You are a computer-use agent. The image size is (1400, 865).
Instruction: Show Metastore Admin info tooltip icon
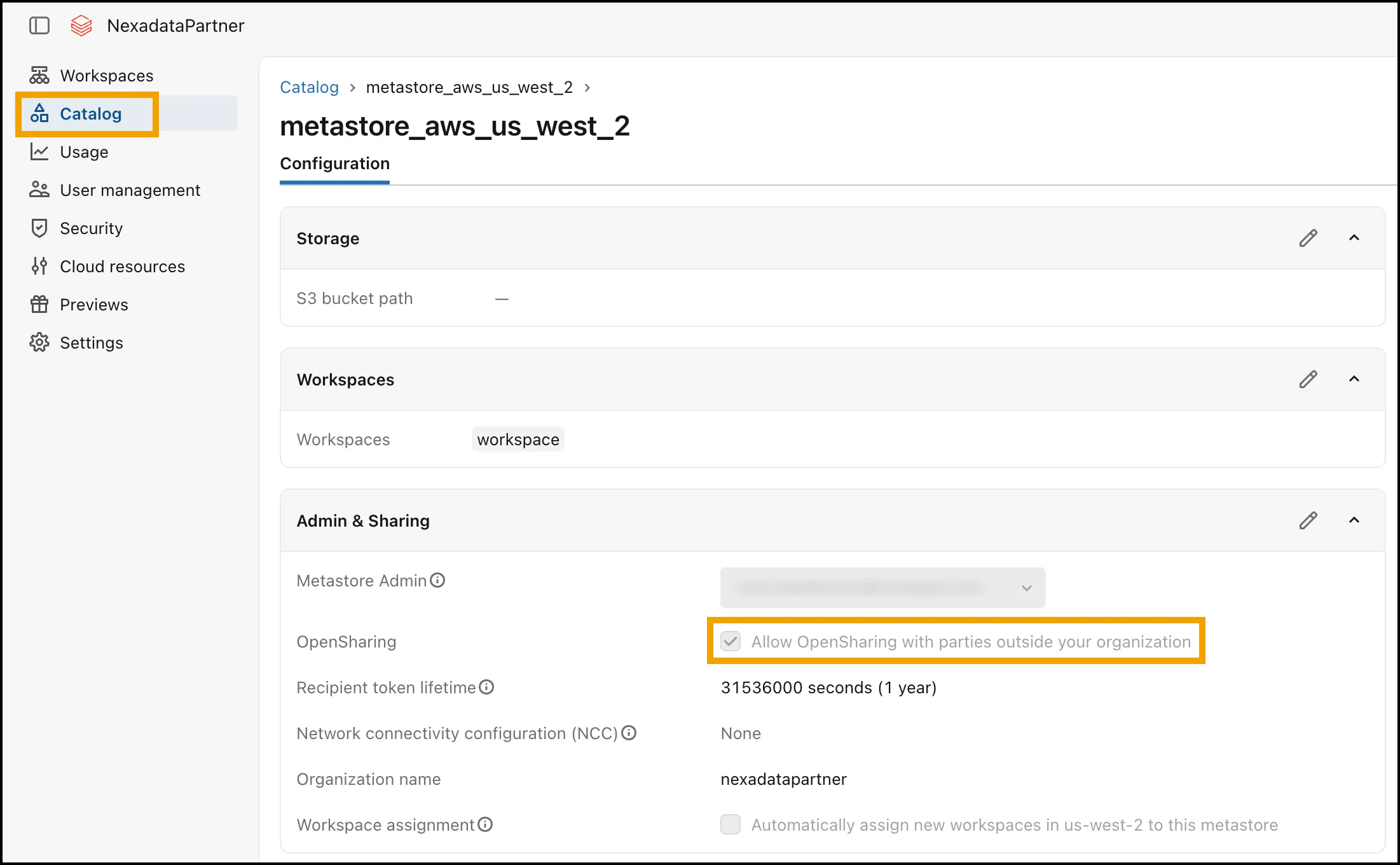(x=437, y=580)
